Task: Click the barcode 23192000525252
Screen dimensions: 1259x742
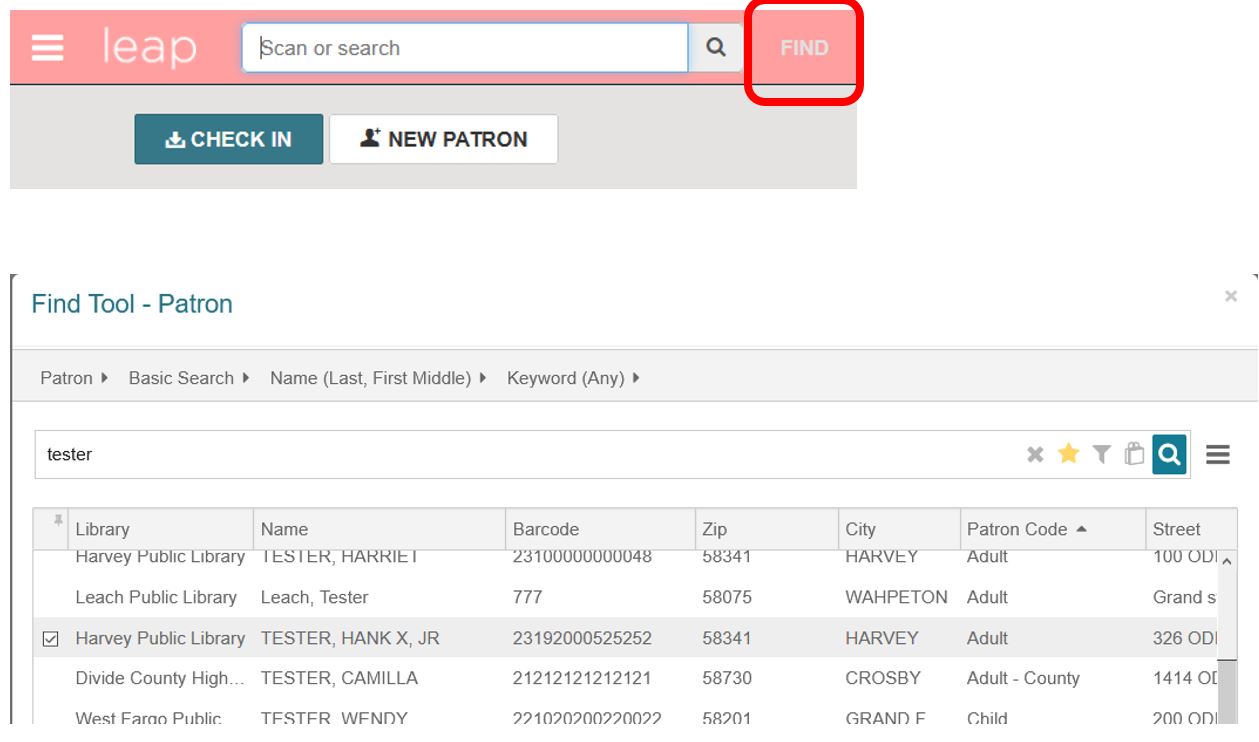Action: tap(582, 638)
